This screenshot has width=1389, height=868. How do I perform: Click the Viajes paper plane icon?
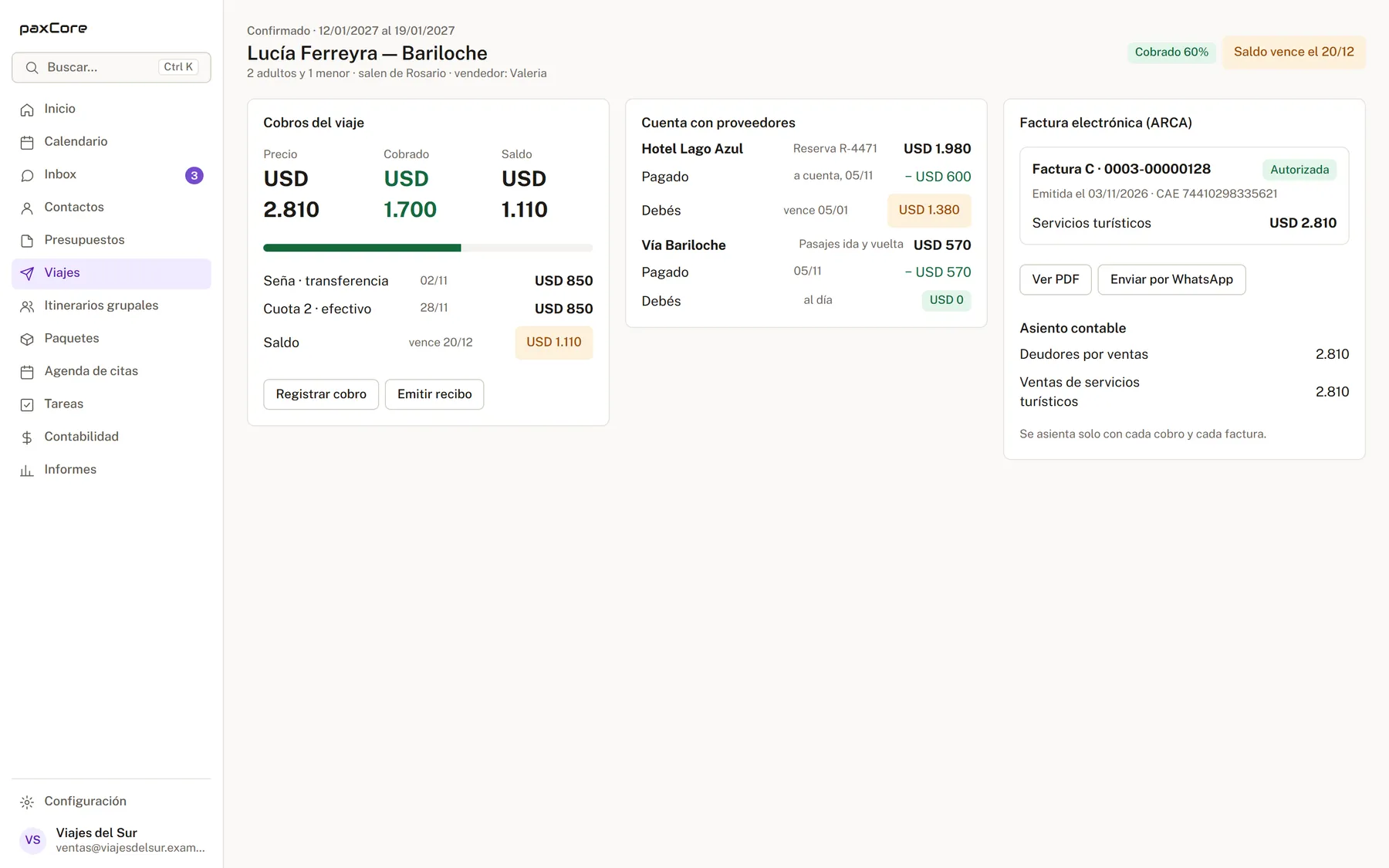(x=27, y=273)
